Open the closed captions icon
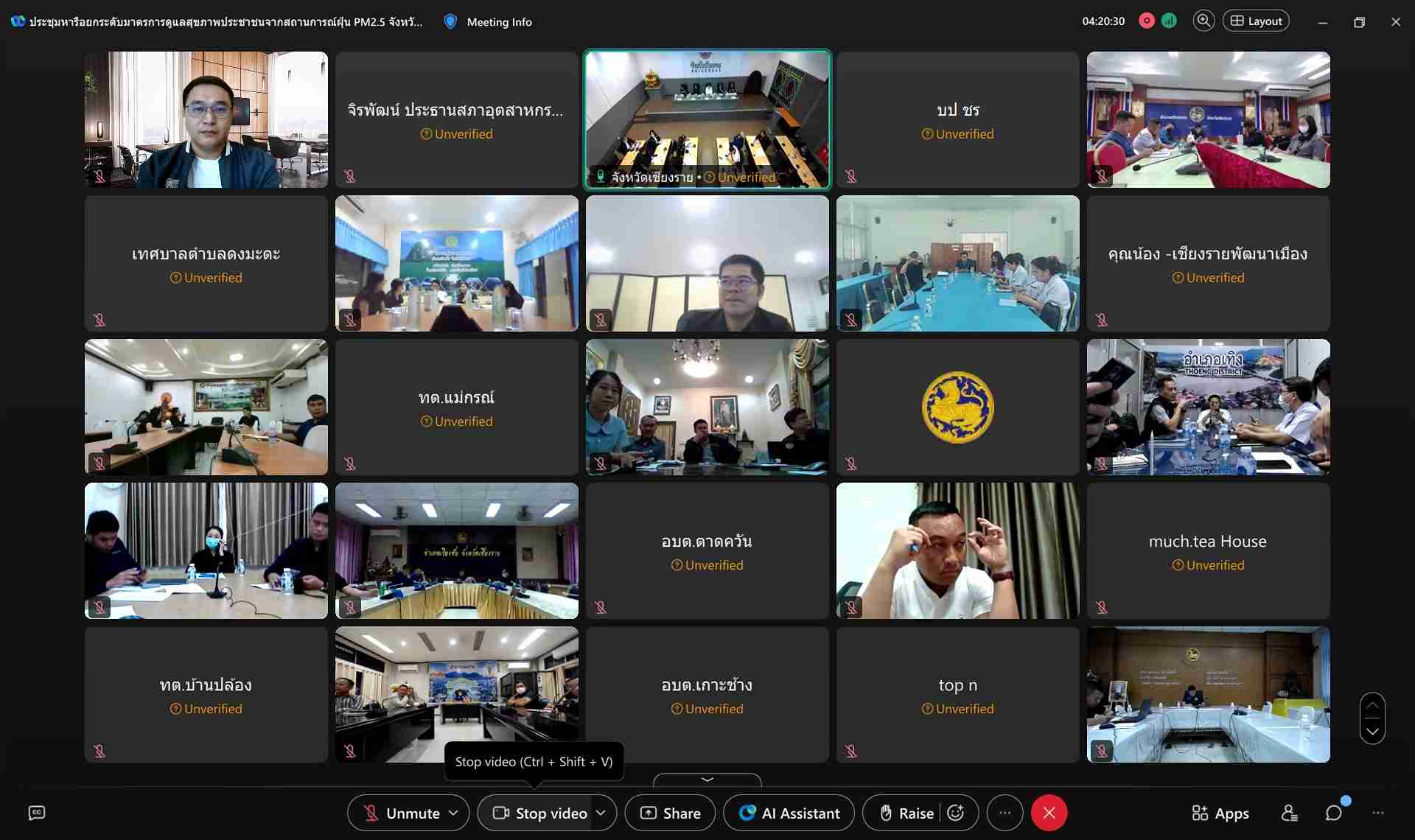This screenshot has width=1415, height=840. pyautogui.click(x=37, y=813)
